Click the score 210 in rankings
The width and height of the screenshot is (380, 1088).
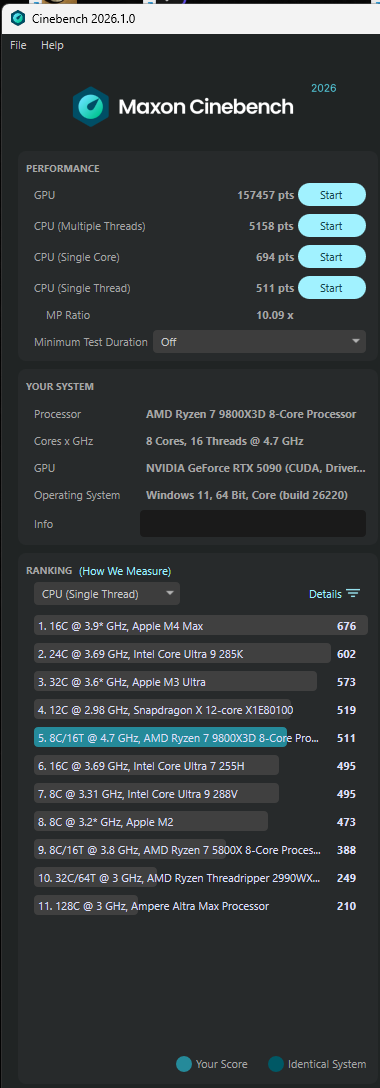pos(346,906)
